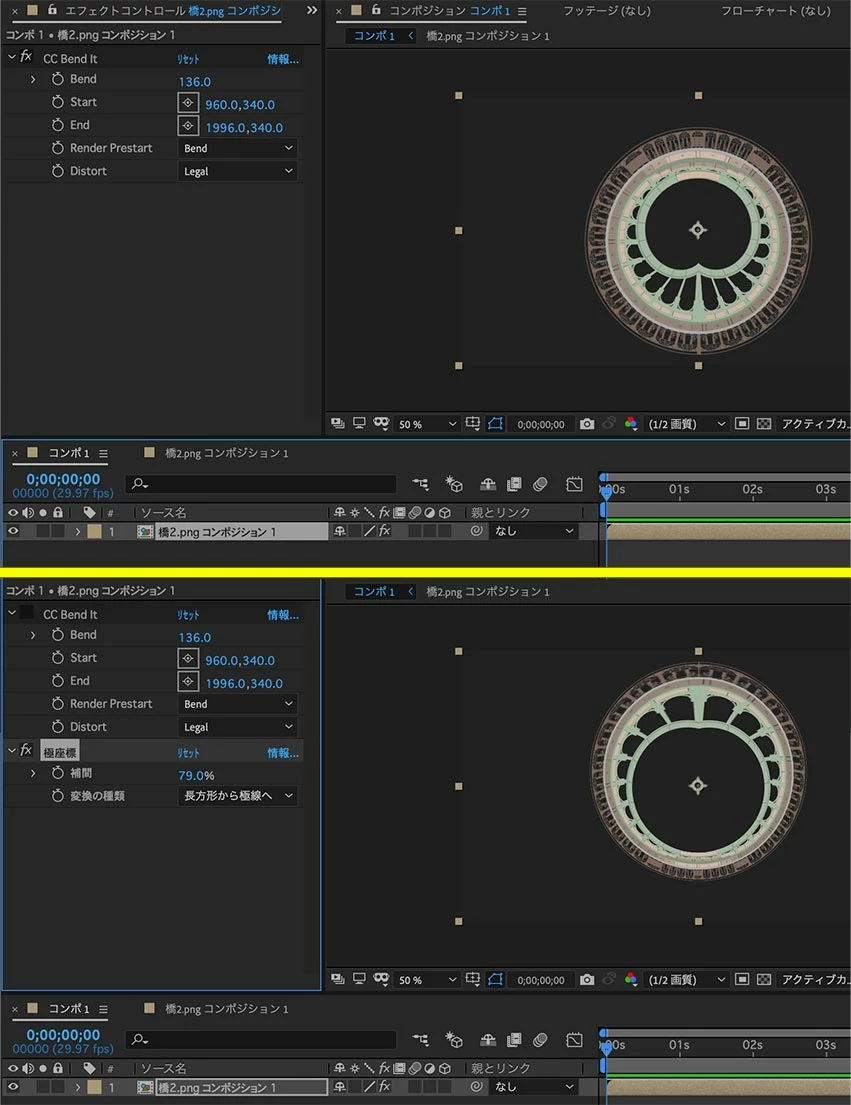Toggle the Render Prestart stopwatch in upper screenshot
This screenshot has width=851, height=1105.
click(58, 148)
